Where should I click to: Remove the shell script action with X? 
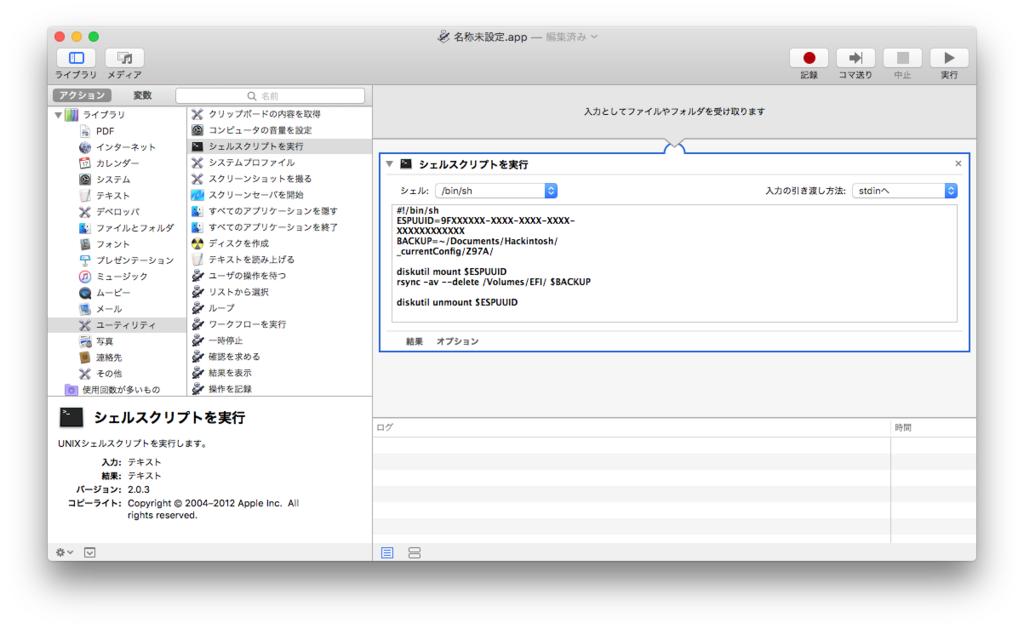pos(958,163)
